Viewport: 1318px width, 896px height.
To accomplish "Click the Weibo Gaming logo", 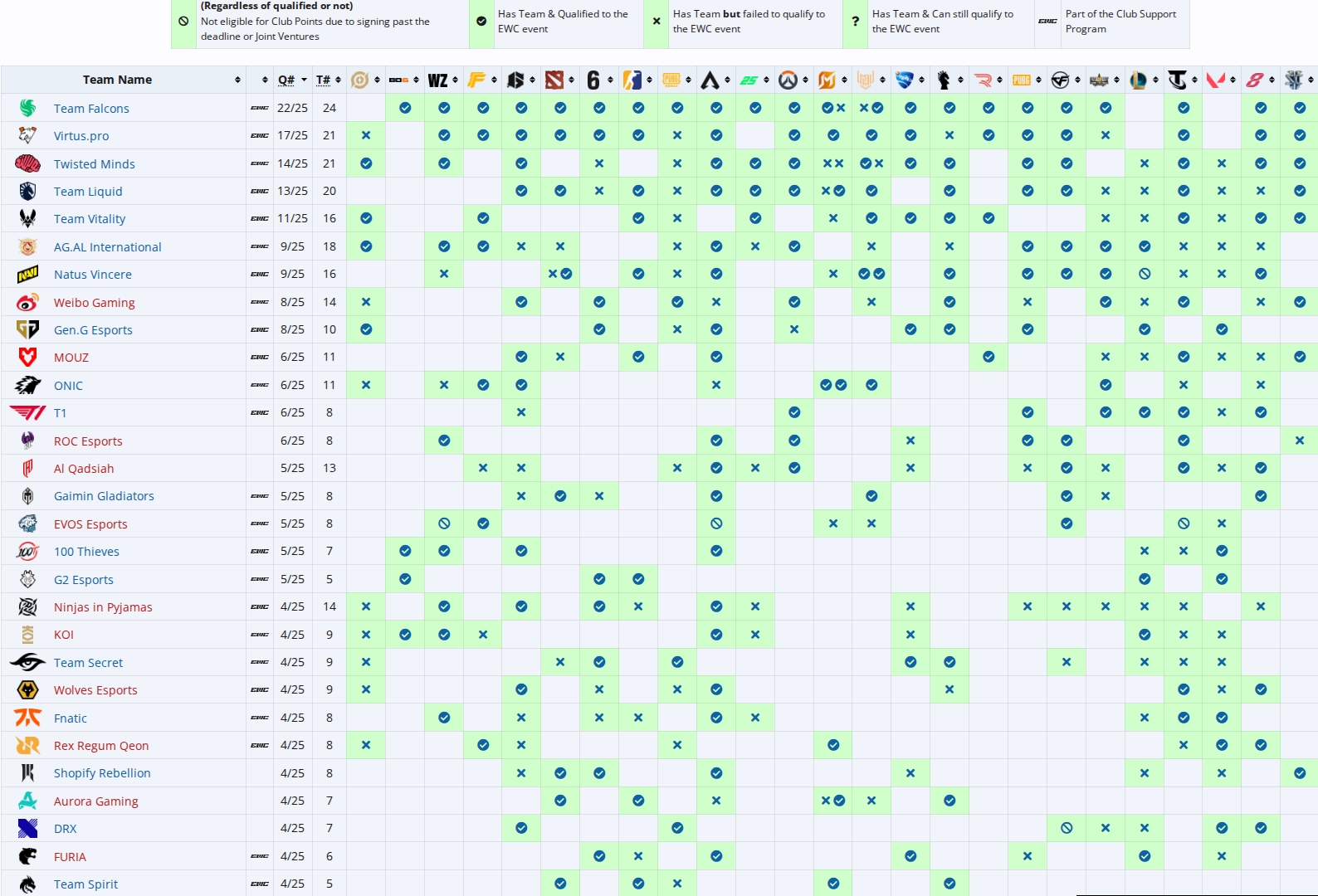I will coord(27,302).
